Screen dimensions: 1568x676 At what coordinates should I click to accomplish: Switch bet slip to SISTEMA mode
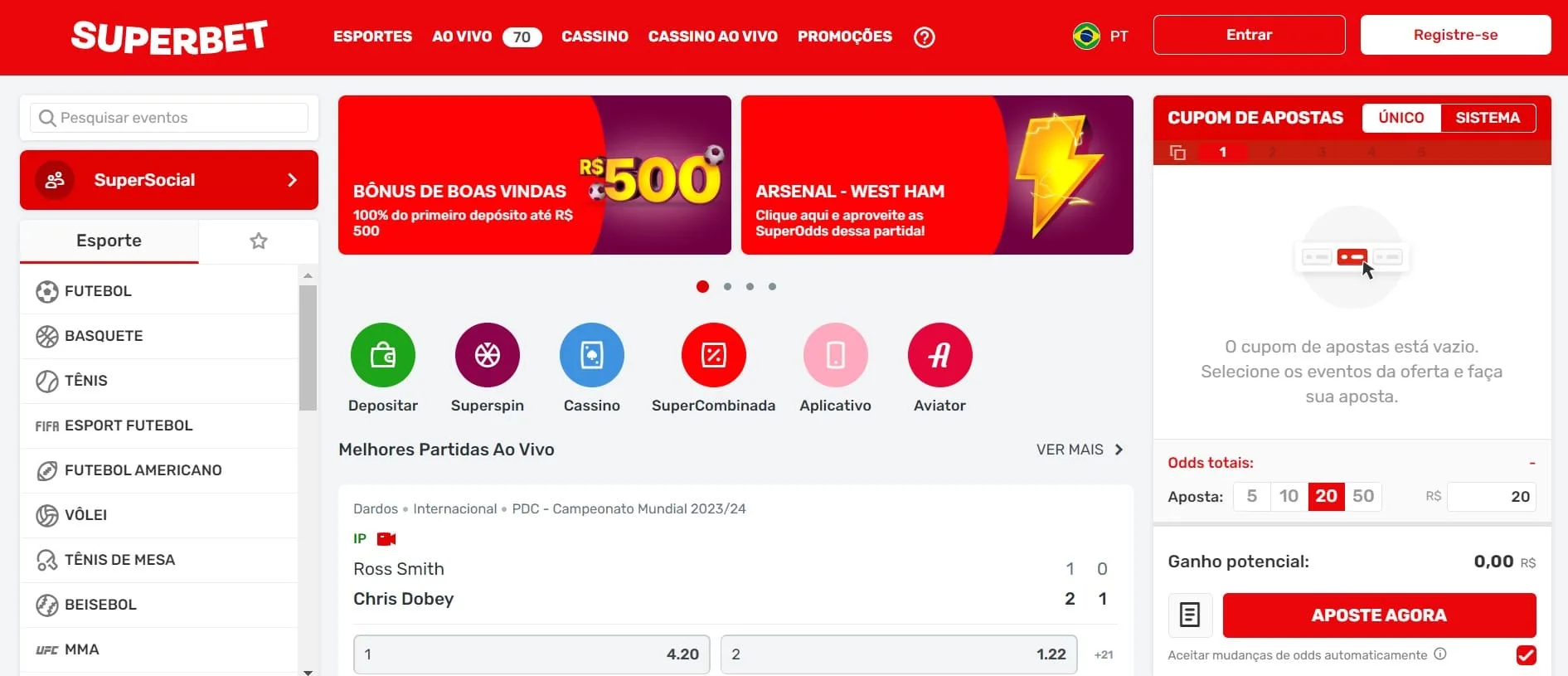[x=1488, y=118]
